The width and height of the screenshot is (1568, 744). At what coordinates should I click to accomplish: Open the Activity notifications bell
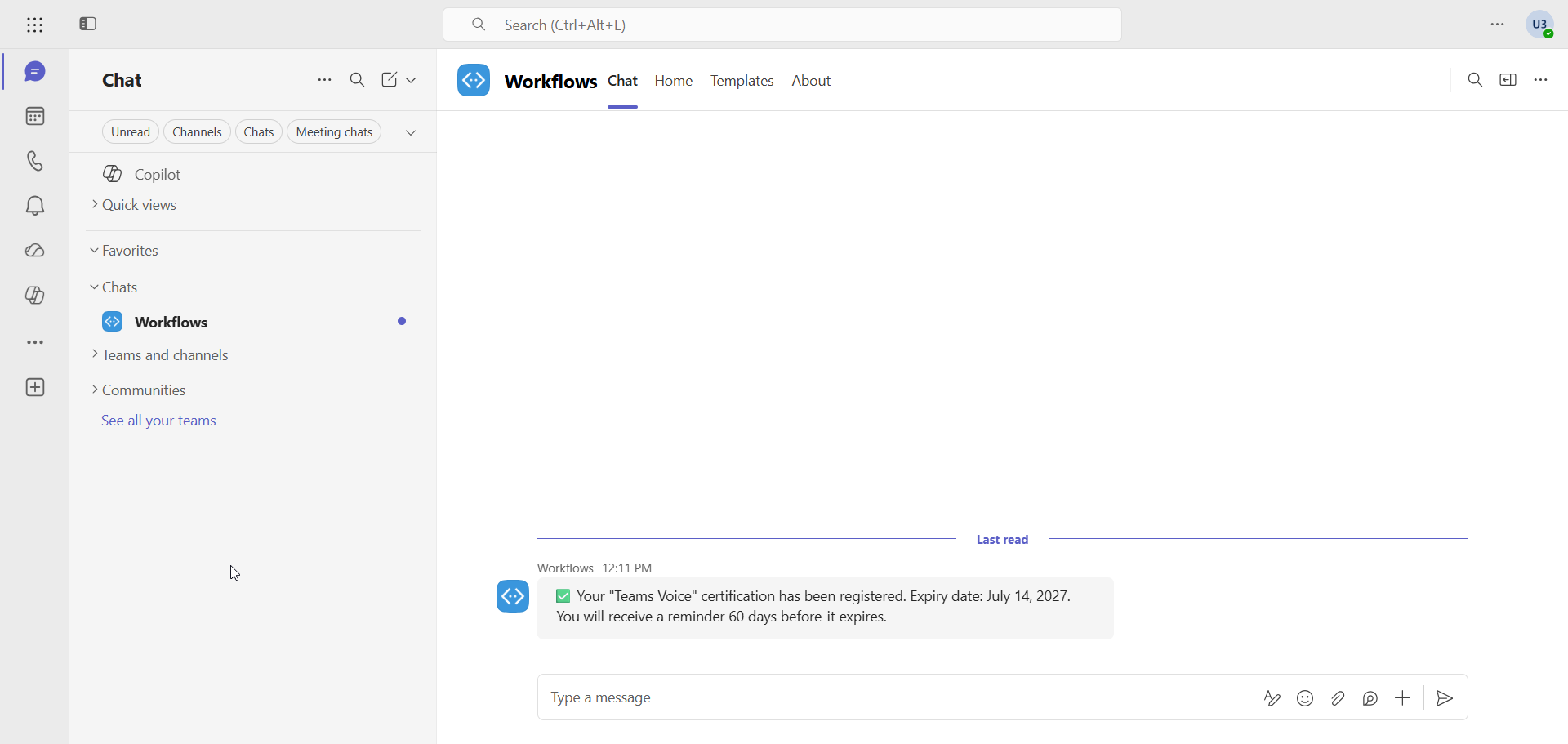(x=35, y=206)
